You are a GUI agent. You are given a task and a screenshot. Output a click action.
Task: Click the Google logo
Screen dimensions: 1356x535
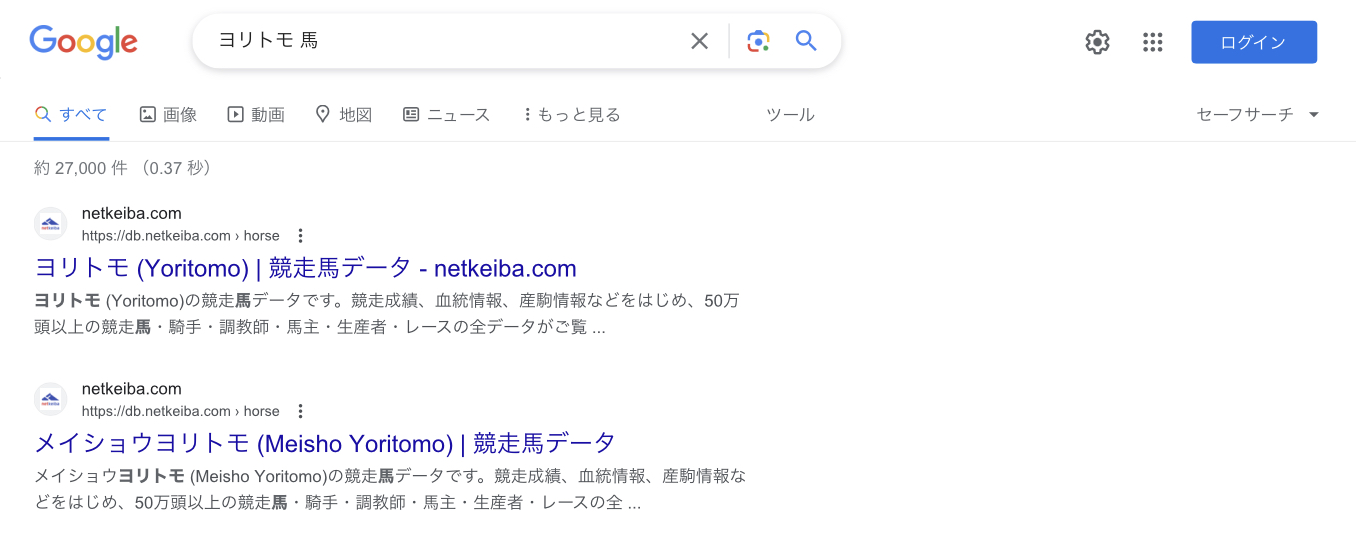click(83, 41)
